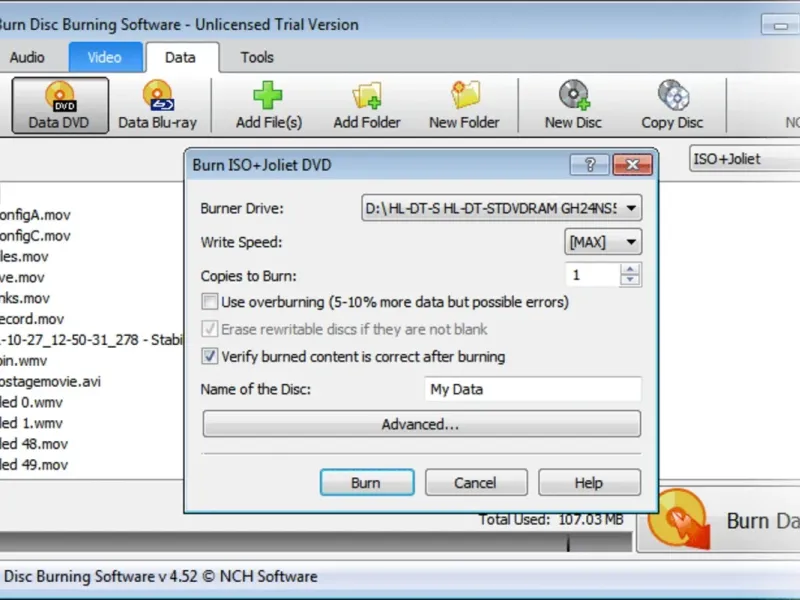Select the file ending in led 49.mov

34,465
